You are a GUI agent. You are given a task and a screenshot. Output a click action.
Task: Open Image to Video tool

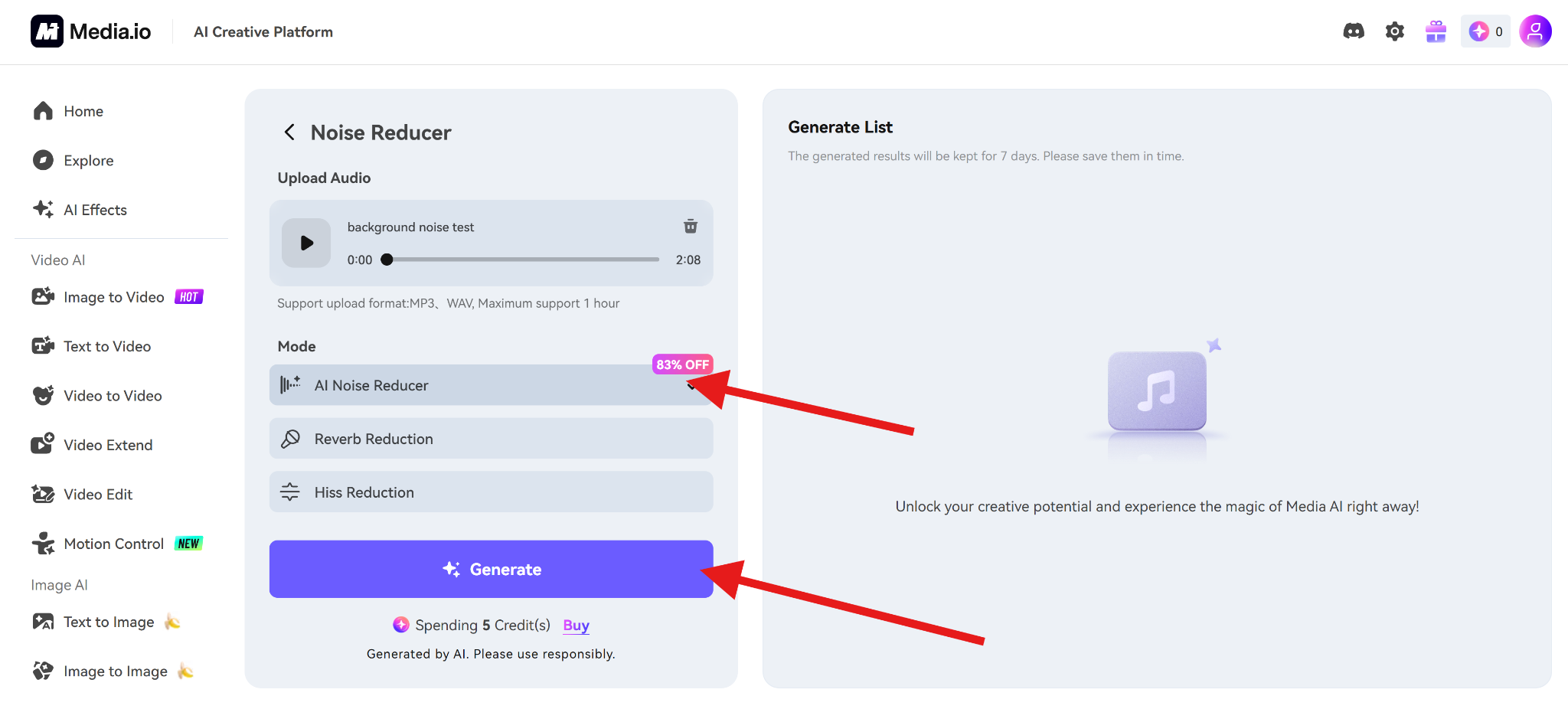(x=113, y=297)
